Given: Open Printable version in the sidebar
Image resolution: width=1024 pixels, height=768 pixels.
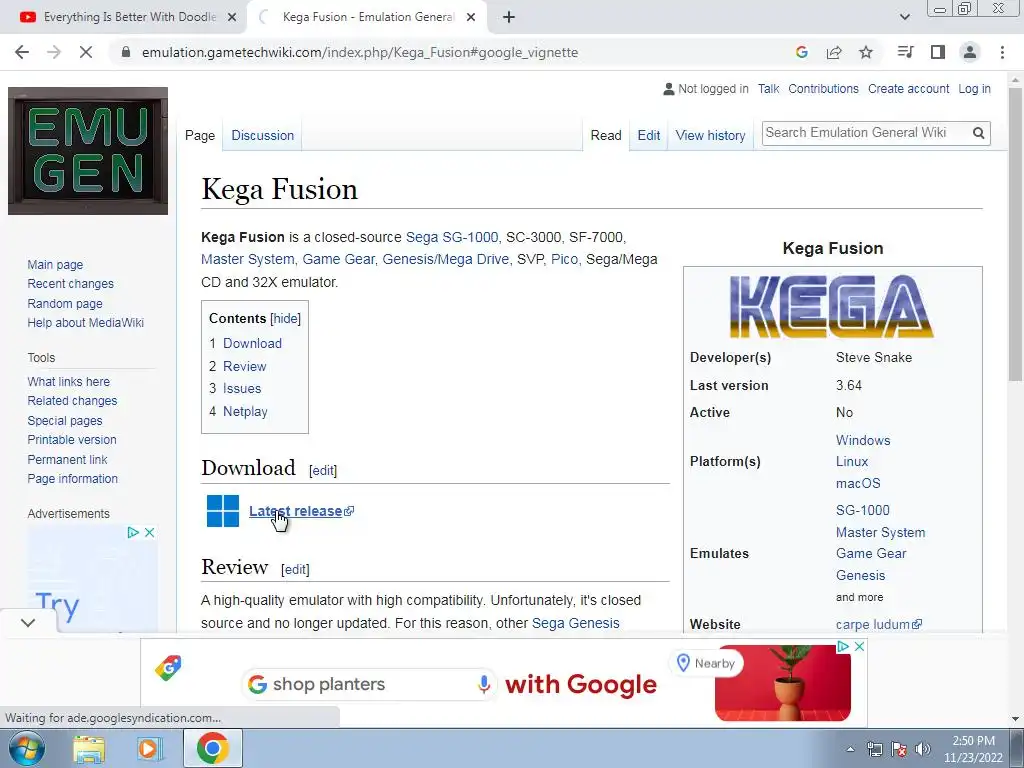Looking at the screenshot, I should 72,440.
